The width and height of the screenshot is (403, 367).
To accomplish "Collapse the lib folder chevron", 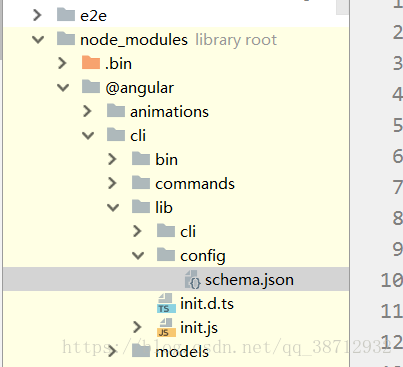I will 113,208.
